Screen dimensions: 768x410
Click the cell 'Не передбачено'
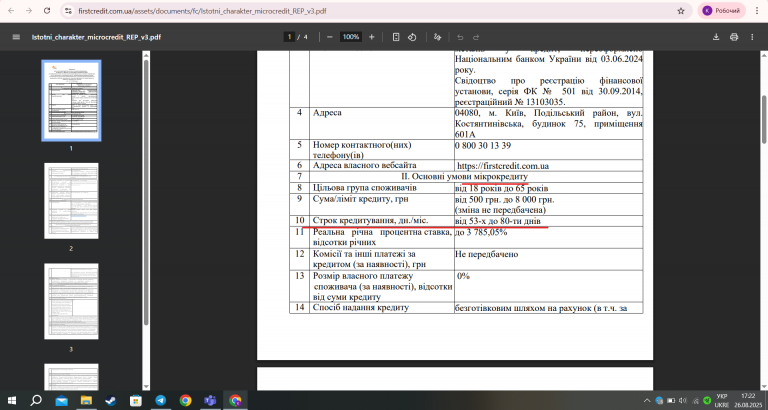(x=486, y=254)
